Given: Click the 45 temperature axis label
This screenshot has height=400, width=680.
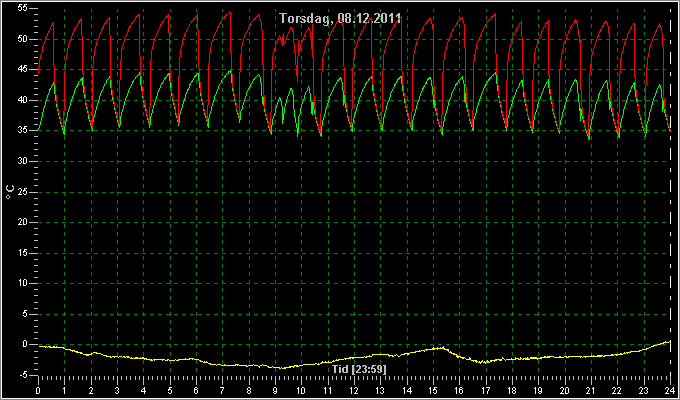Looking at the screenshot, I should [23, 70].
